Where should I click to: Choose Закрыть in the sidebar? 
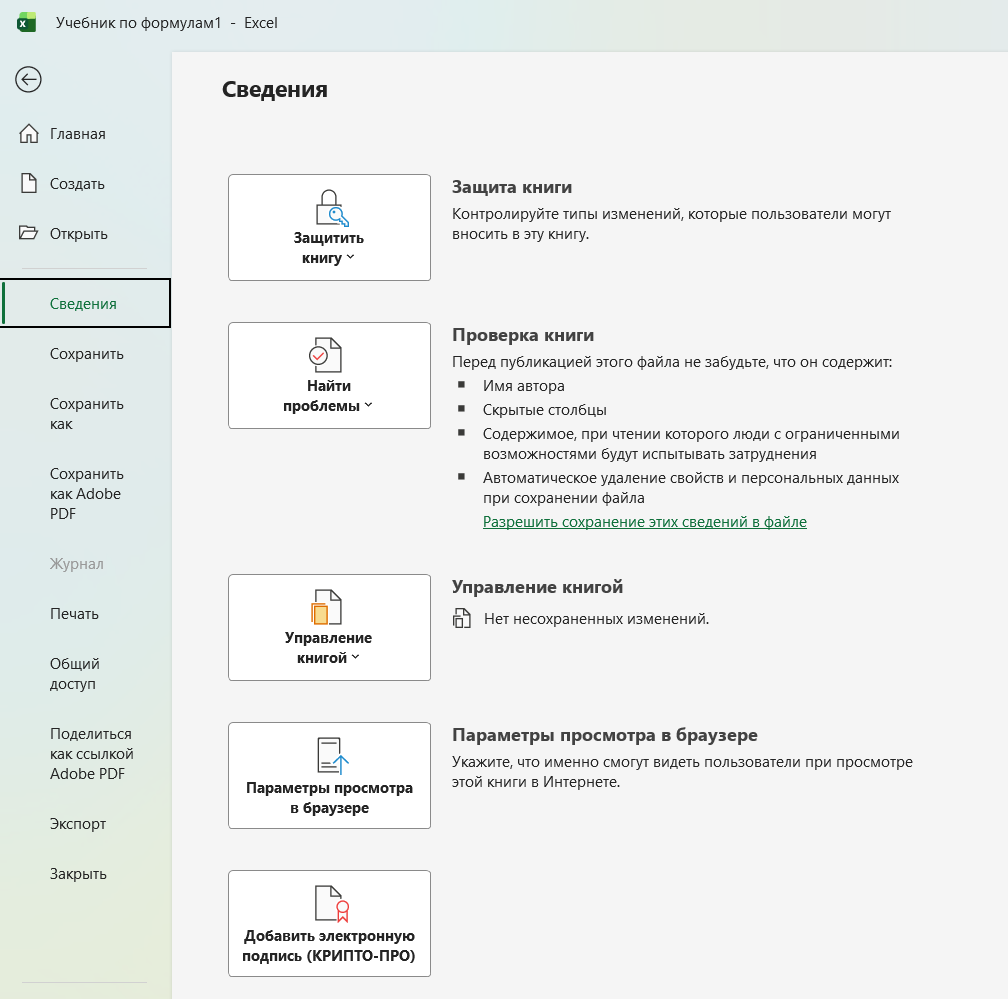(86, 874)
